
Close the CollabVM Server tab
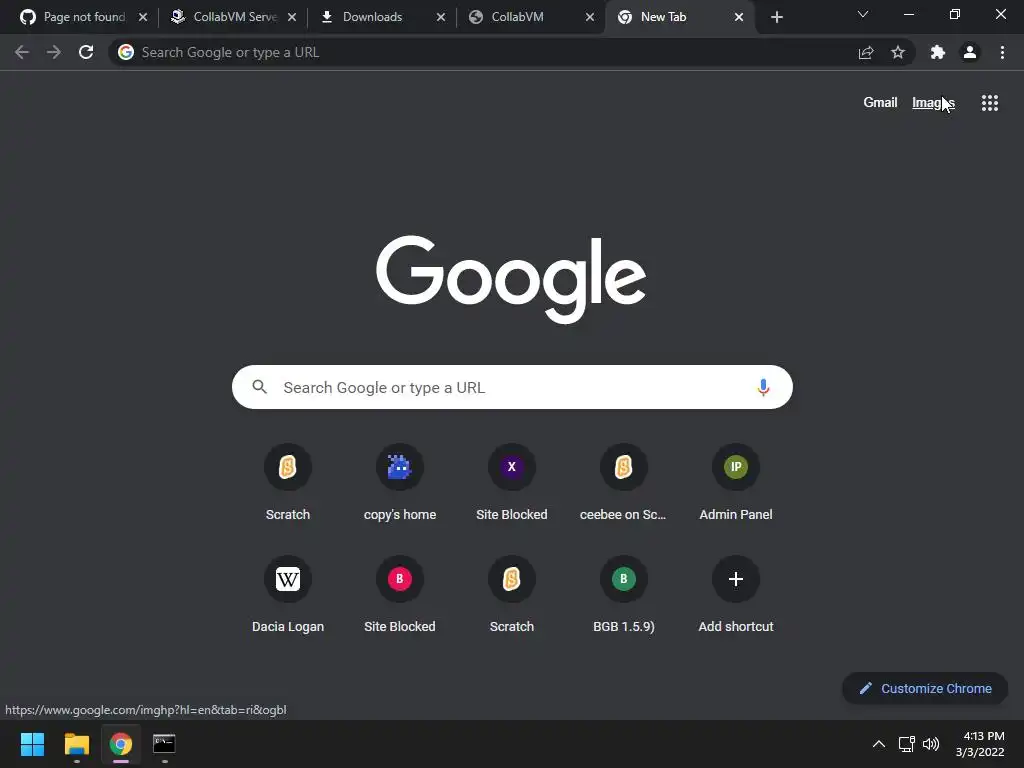(x=292, y=17)
